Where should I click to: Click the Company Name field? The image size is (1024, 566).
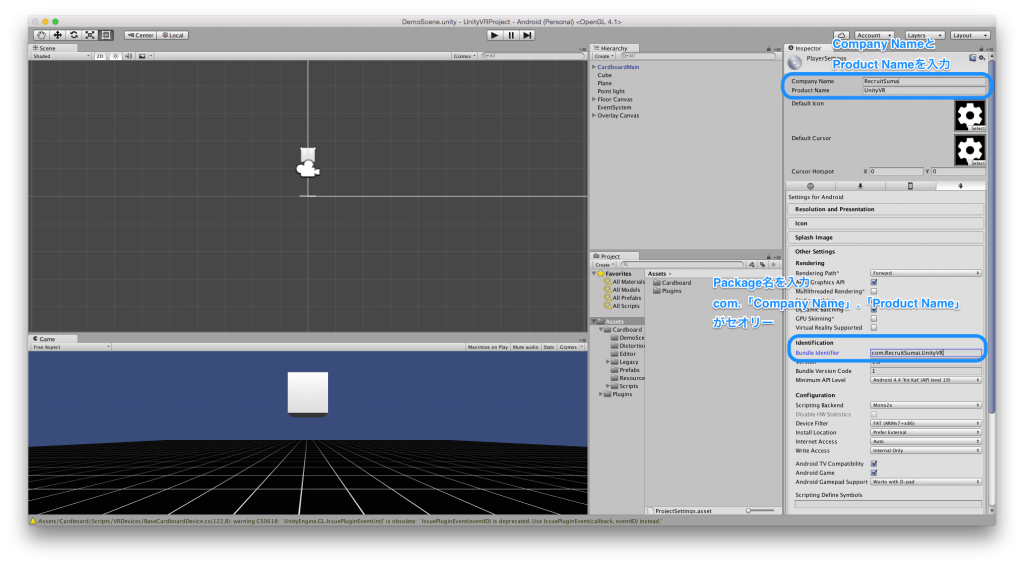[x=924, y=82]
